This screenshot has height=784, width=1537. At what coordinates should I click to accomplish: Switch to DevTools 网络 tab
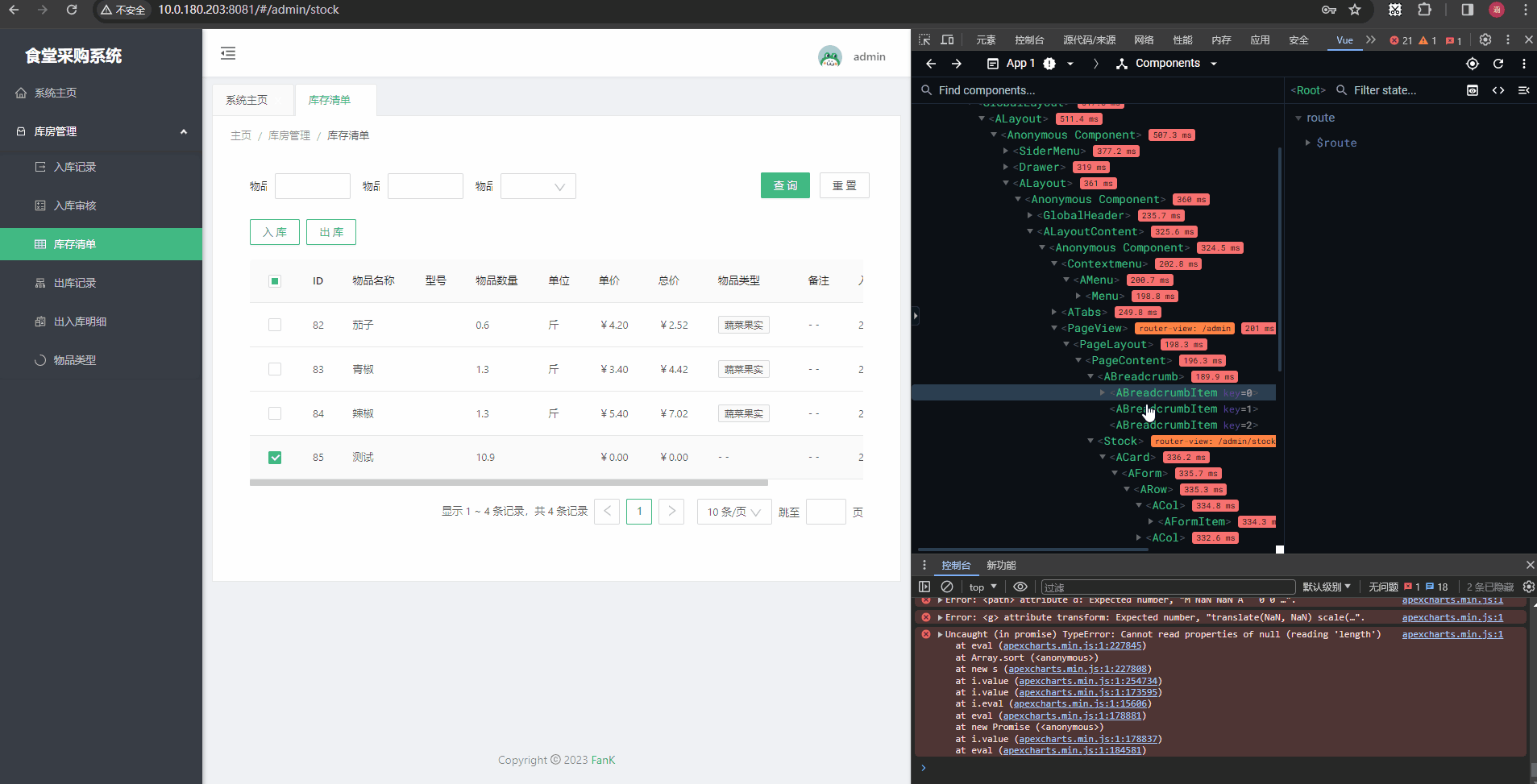coord(1144,39)
